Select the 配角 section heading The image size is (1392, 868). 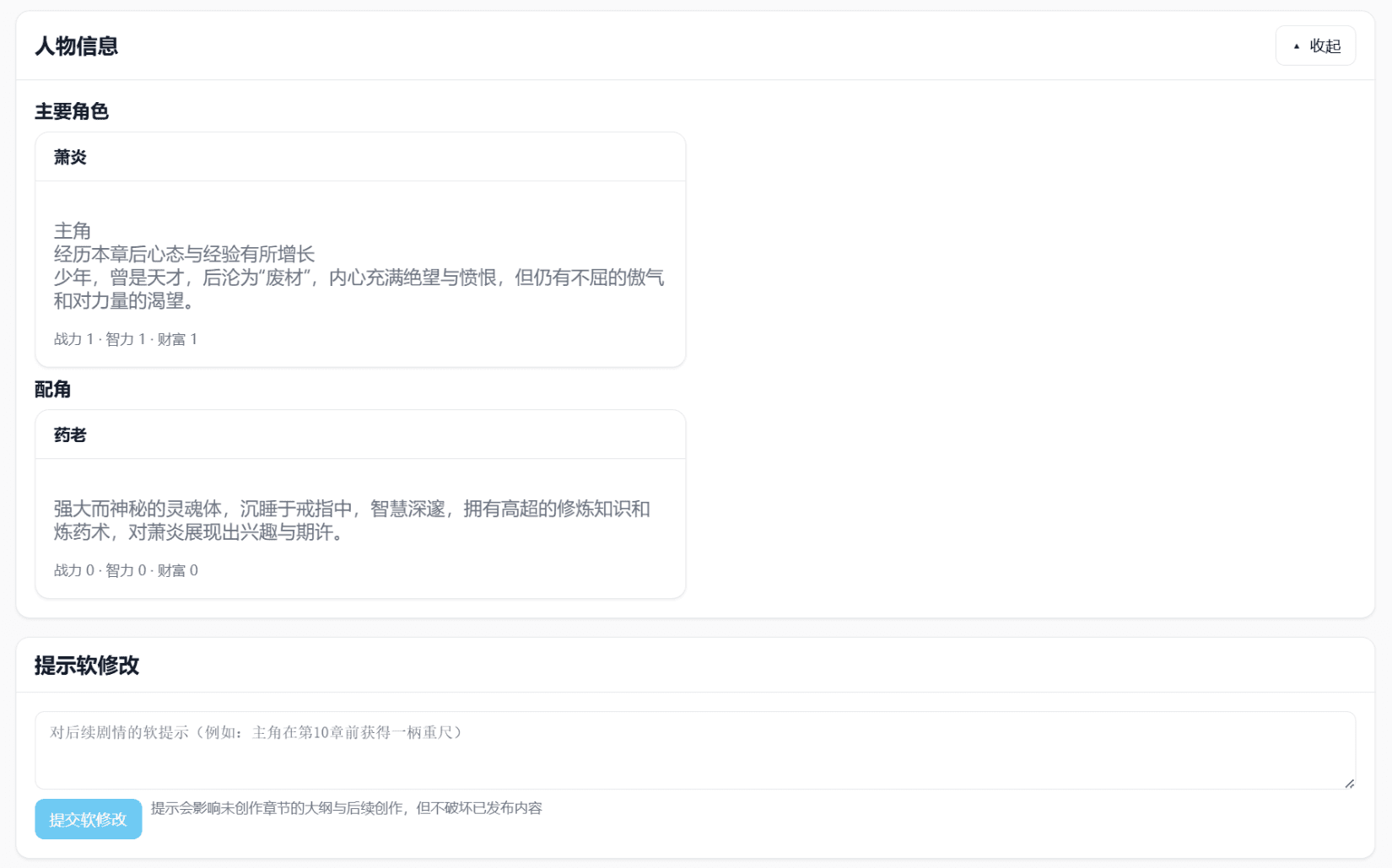coord(54,390)
